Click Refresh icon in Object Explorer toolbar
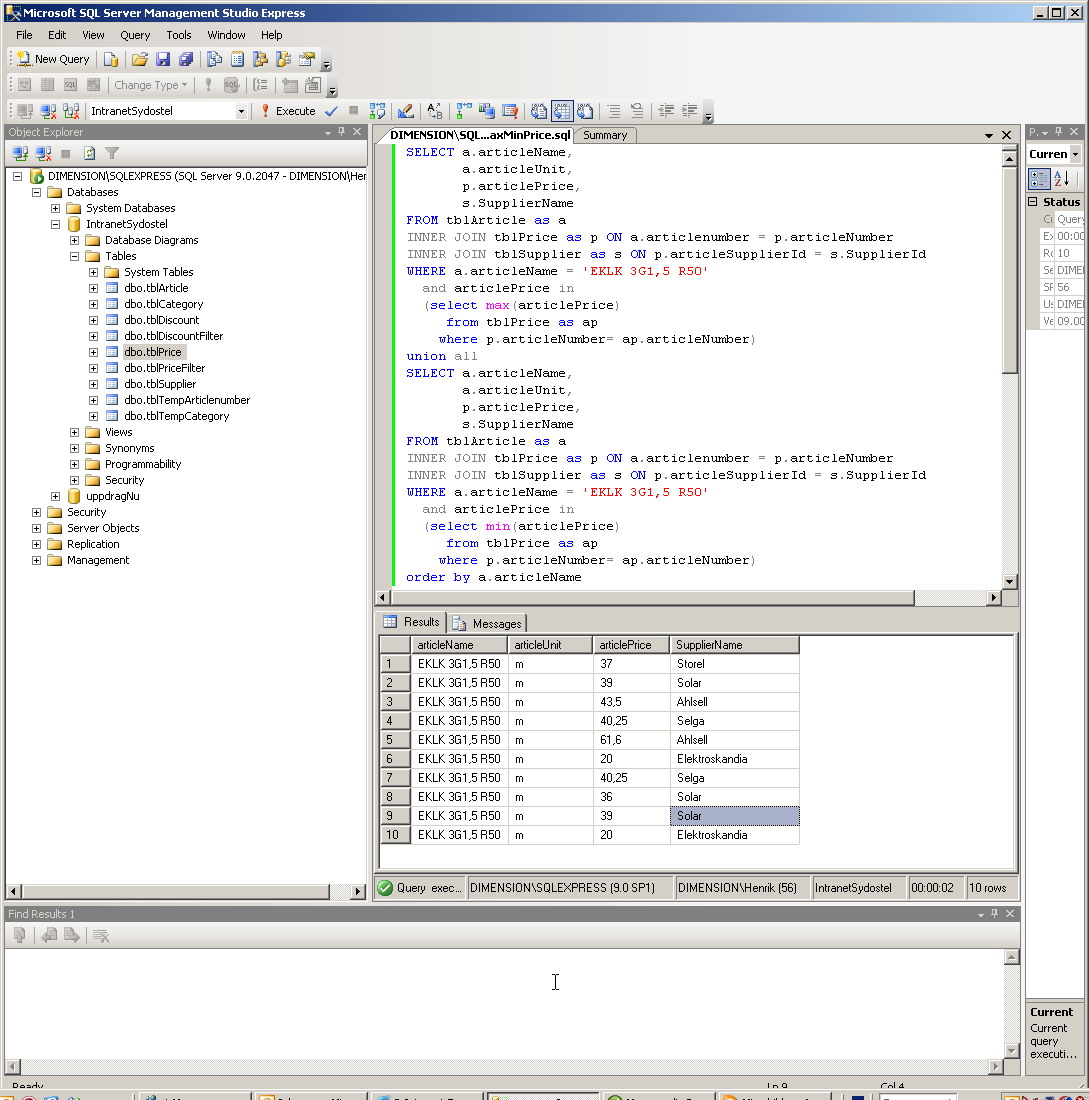The width and height of the screenshot is (1089, 1100). pos(89,153)
